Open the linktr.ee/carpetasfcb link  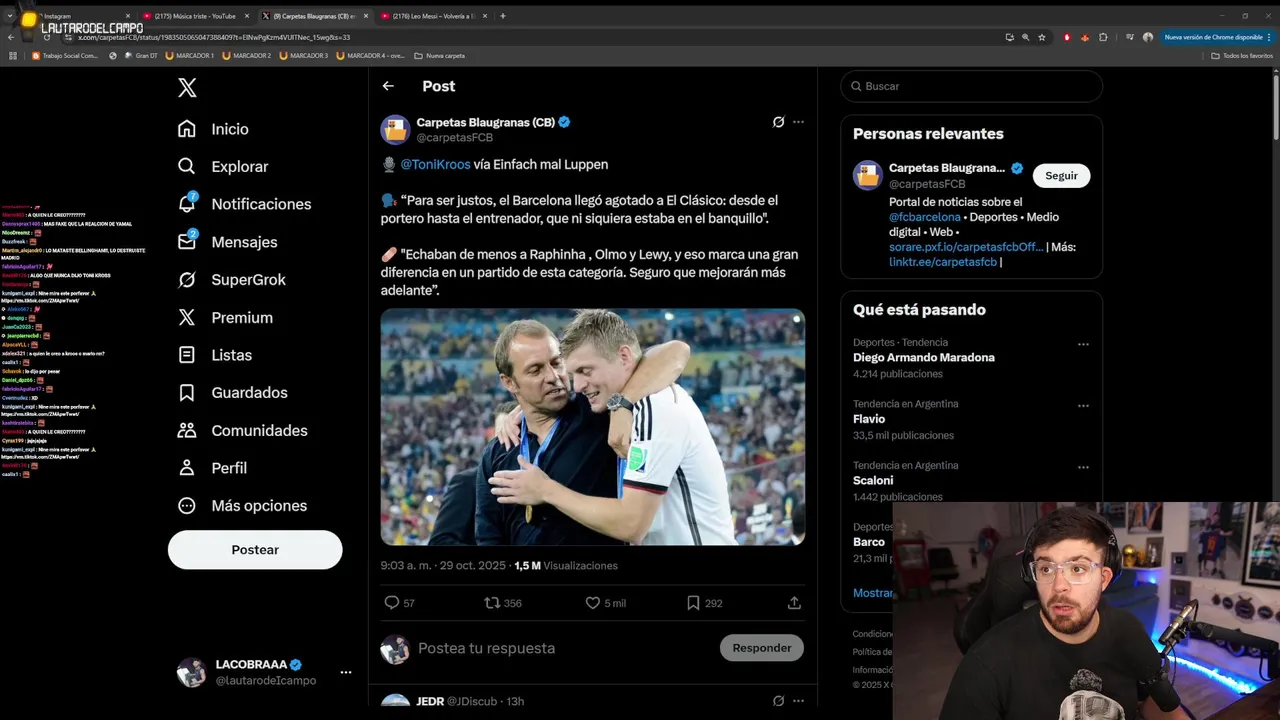point(943,262)
